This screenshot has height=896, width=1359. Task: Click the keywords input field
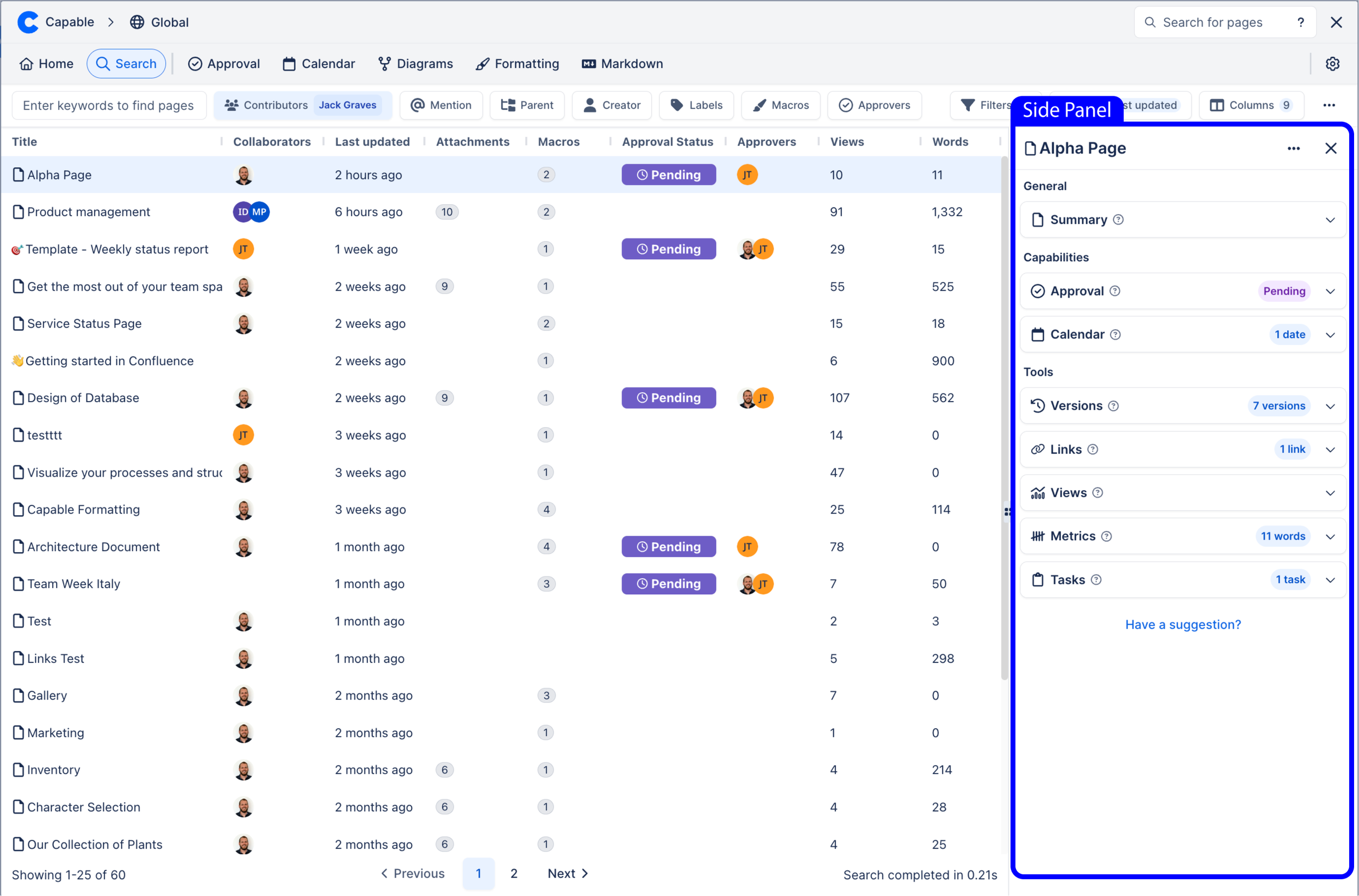pos(109,105)
